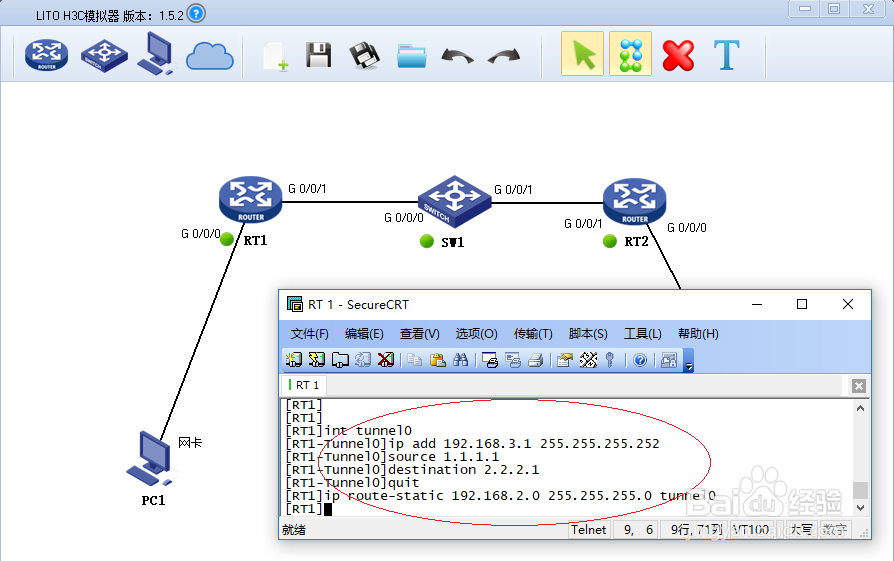Open the 帮助(H) menu

pos(698,334)
